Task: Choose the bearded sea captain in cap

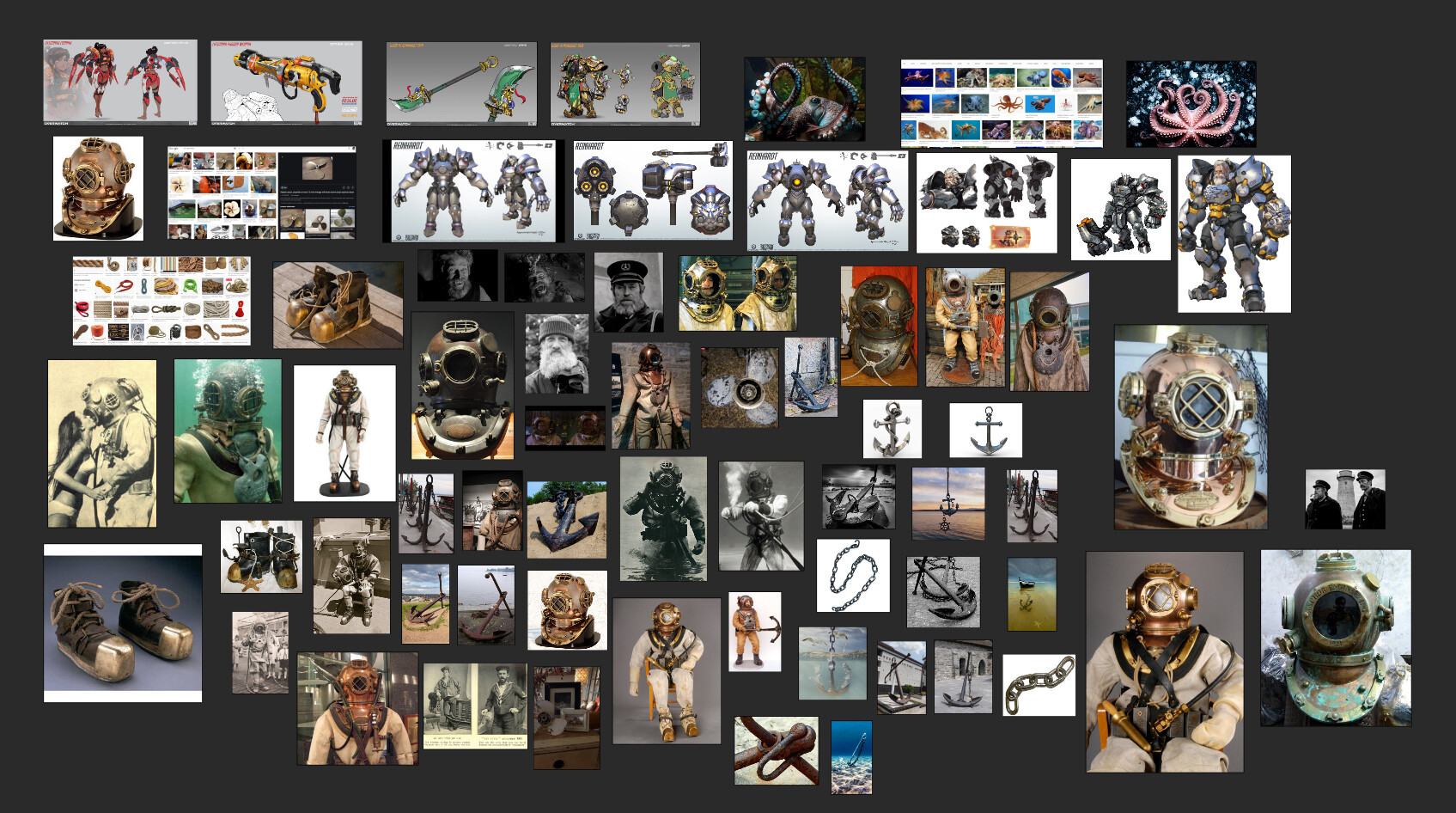Action: coord(628,292)
